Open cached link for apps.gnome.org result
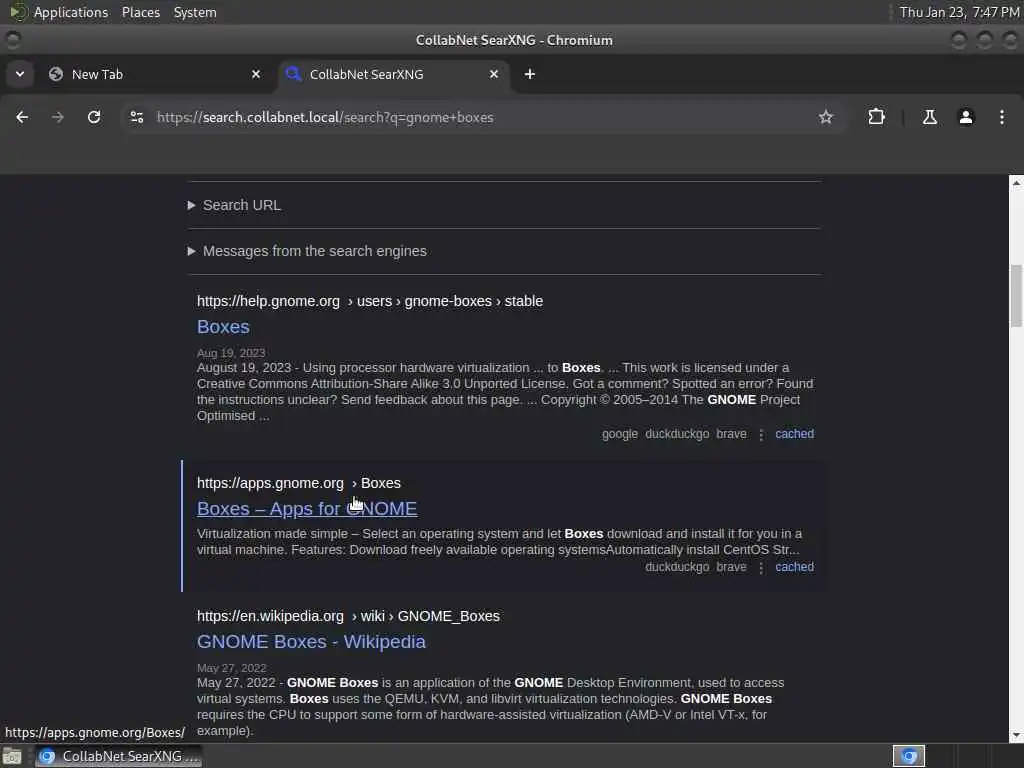 click(794, 567)
